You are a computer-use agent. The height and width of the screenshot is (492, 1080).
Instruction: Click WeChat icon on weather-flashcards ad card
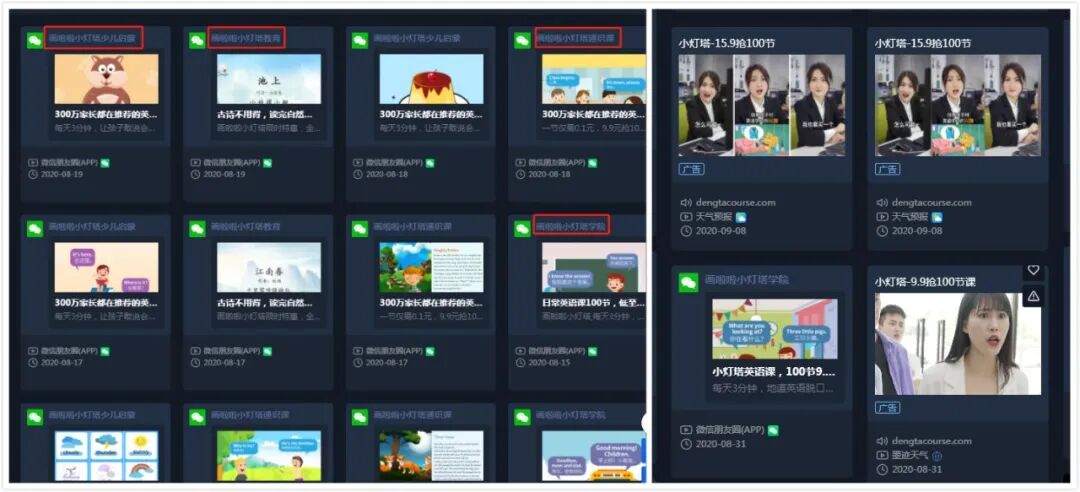click(x=34, y=417)
